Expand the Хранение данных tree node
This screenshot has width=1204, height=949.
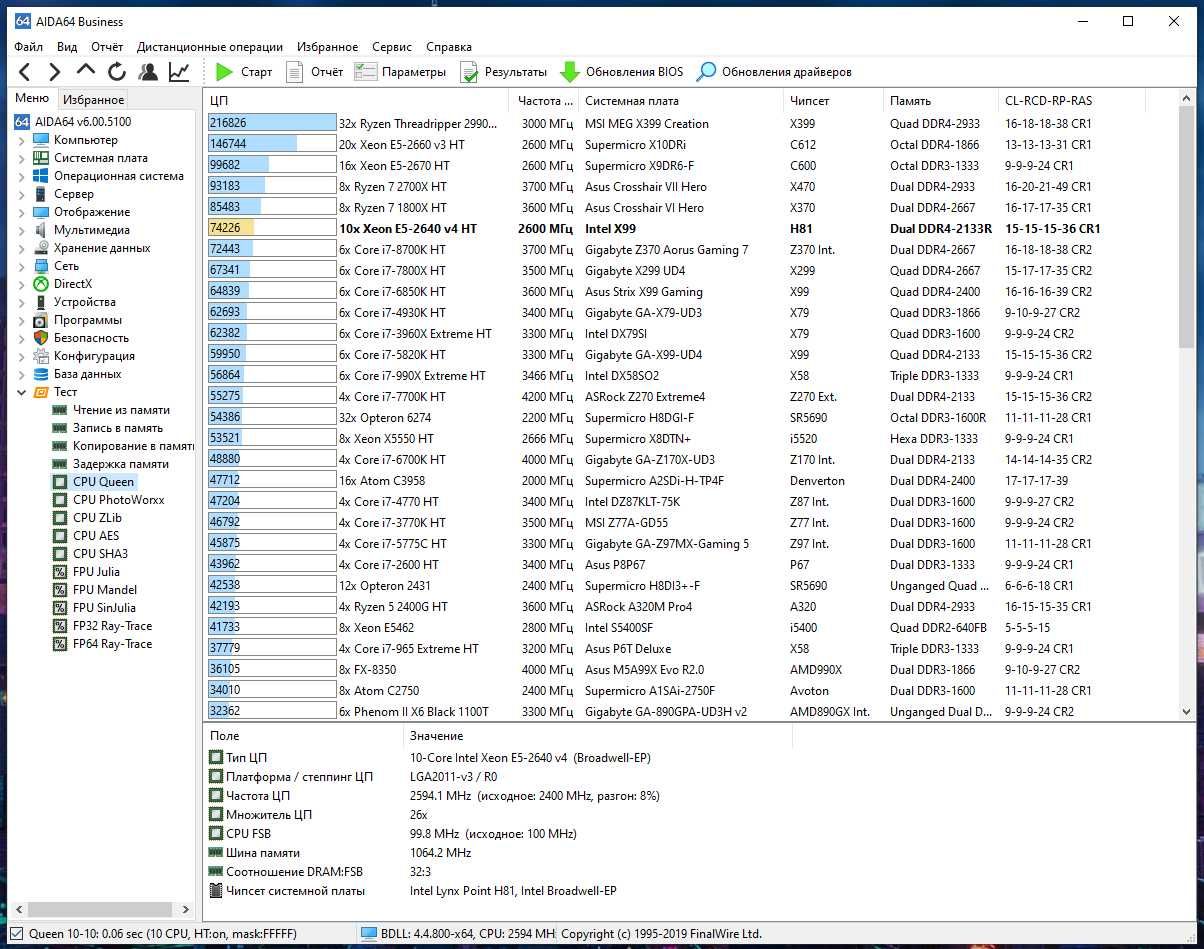click(x=22, y=248)
